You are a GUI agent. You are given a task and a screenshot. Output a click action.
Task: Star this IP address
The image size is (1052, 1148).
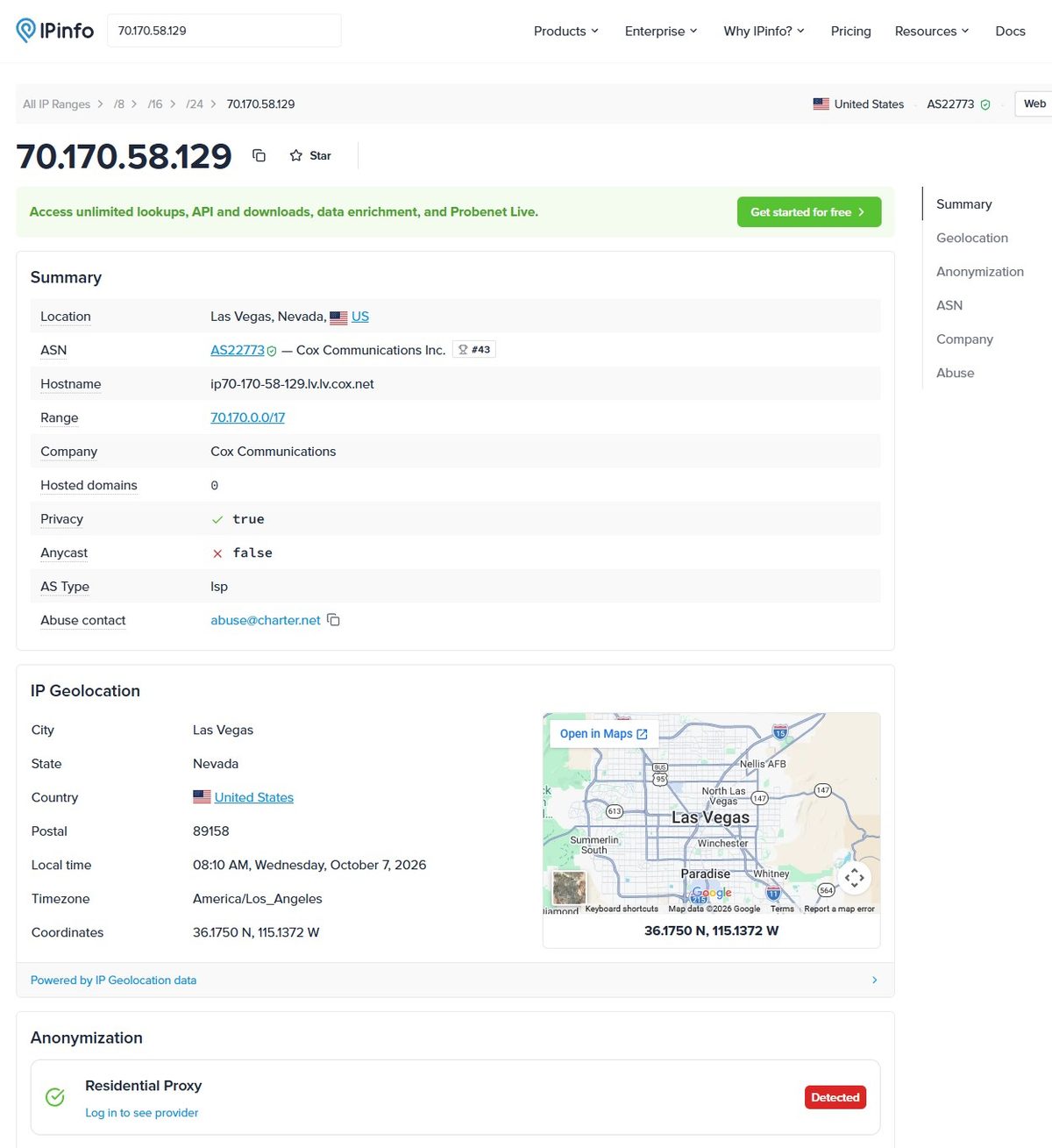coord(310,155)
